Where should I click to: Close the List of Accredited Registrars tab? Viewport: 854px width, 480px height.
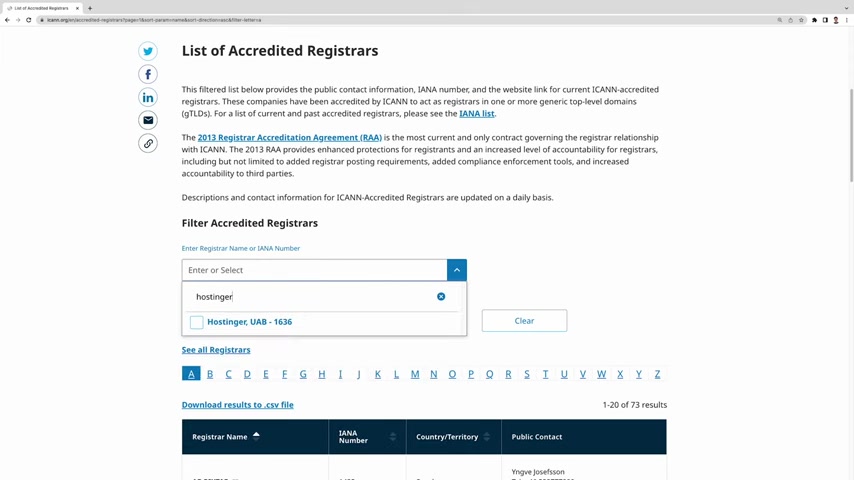pos(77,8)
